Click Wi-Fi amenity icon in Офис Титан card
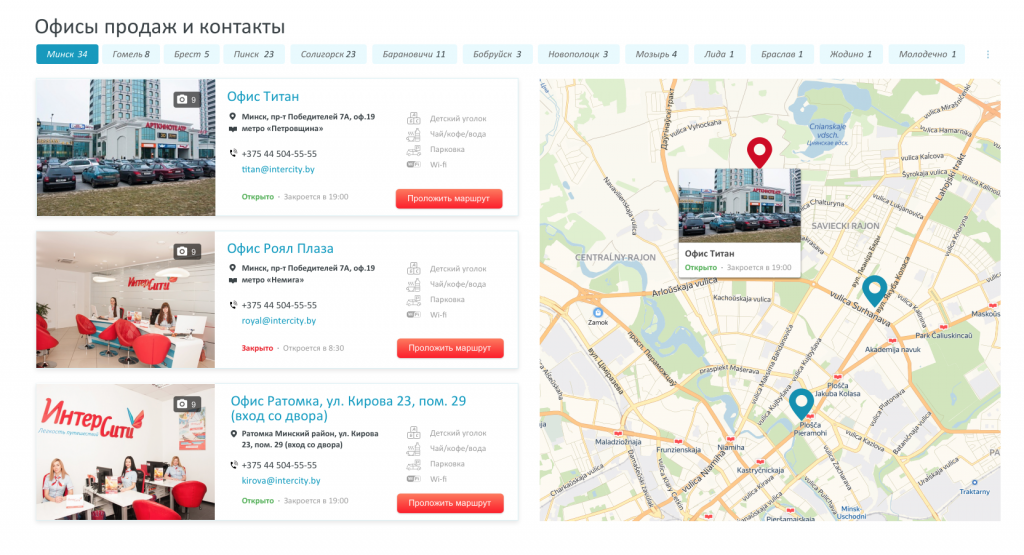Image resolution: width=1024 pixels, height=555 pixels. pyautogui.click(x=414, y=164)
